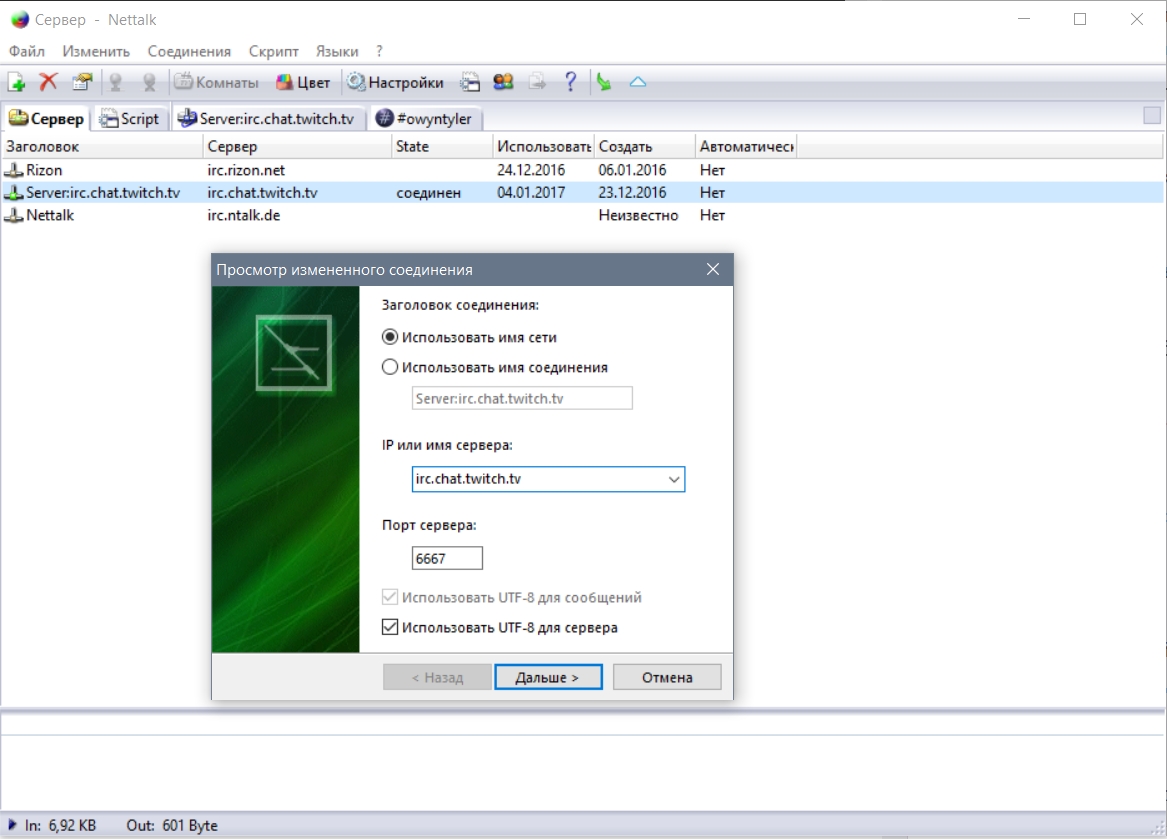Click the Цвет color toolbar button
Screen dimensions: 1167x839
(303, 82)
